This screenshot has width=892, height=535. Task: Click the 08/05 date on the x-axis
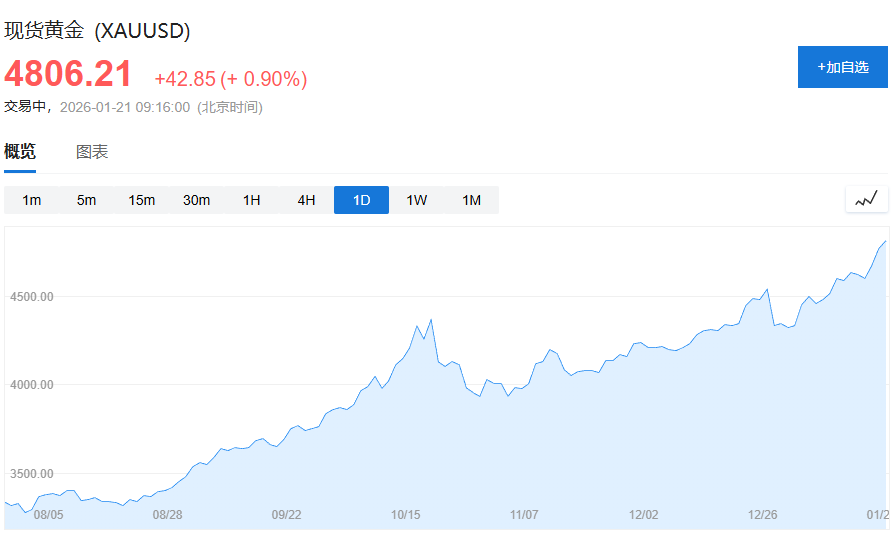point(48,514)
